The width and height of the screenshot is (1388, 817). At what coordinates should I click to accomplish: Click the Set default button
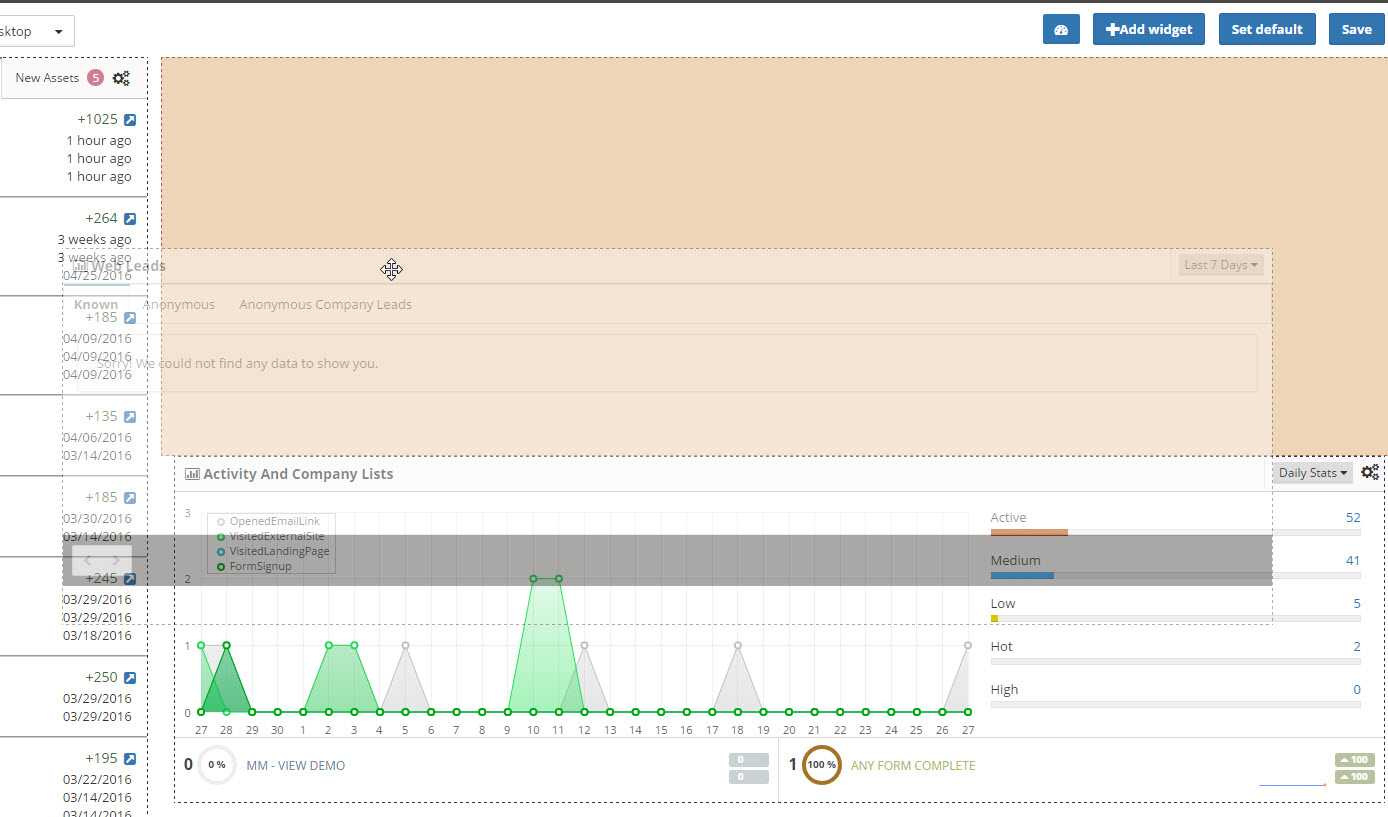[x=1267, y=30]
